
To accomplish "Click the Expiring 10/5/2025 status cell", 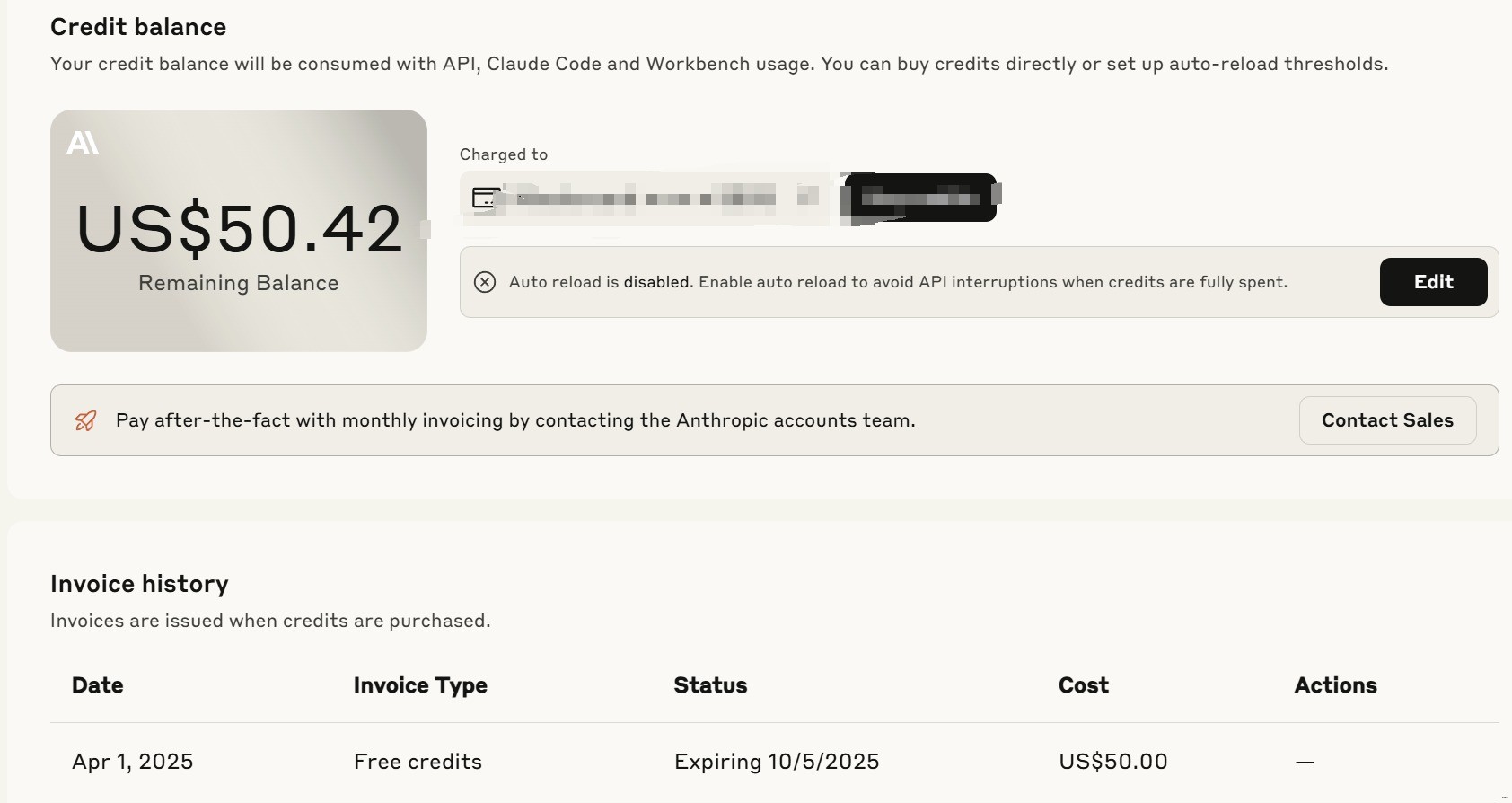I will tap(777, 762).
